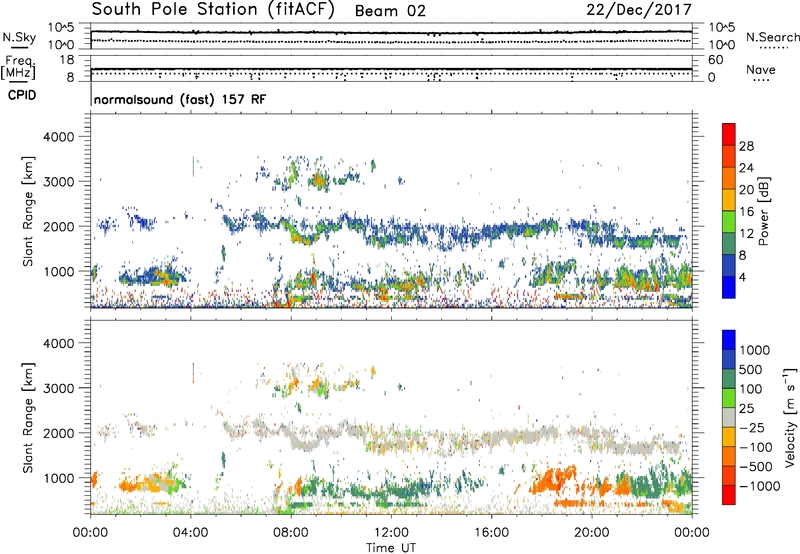Click the "500" tick on Velocity colorbar

[x=753, y=369]
